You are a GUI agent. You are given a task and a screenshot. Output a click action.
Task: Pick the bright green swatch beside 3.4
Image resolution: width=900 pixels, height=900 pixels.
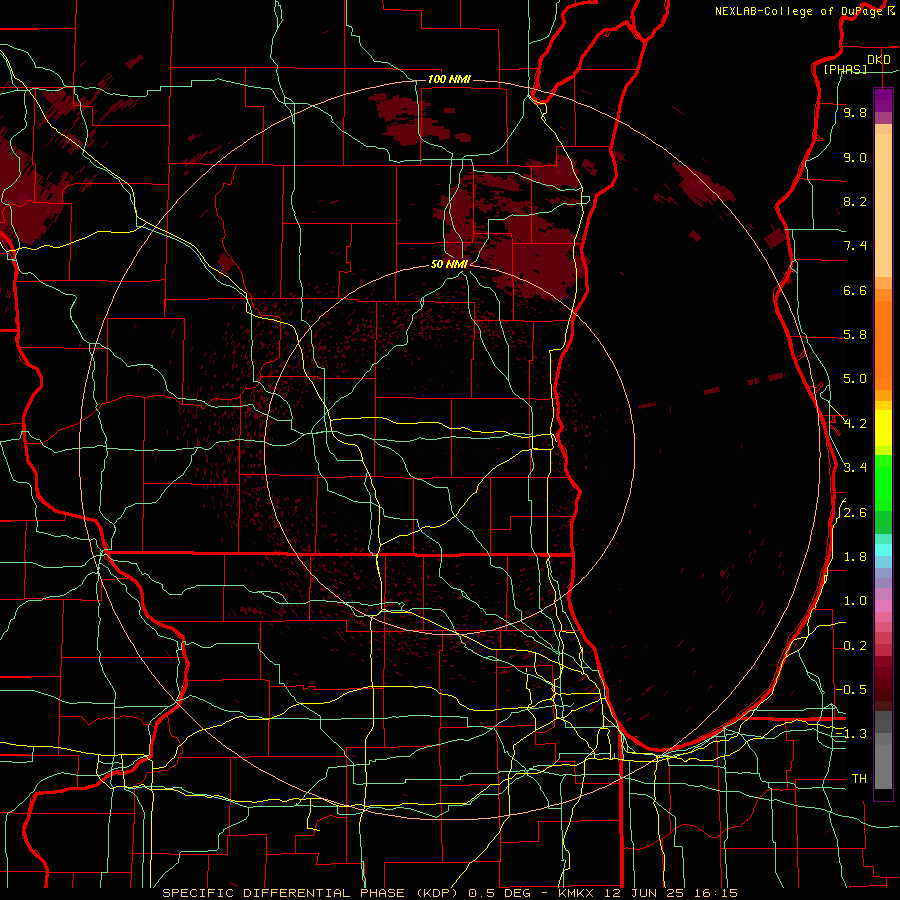(x=883, y=479)
